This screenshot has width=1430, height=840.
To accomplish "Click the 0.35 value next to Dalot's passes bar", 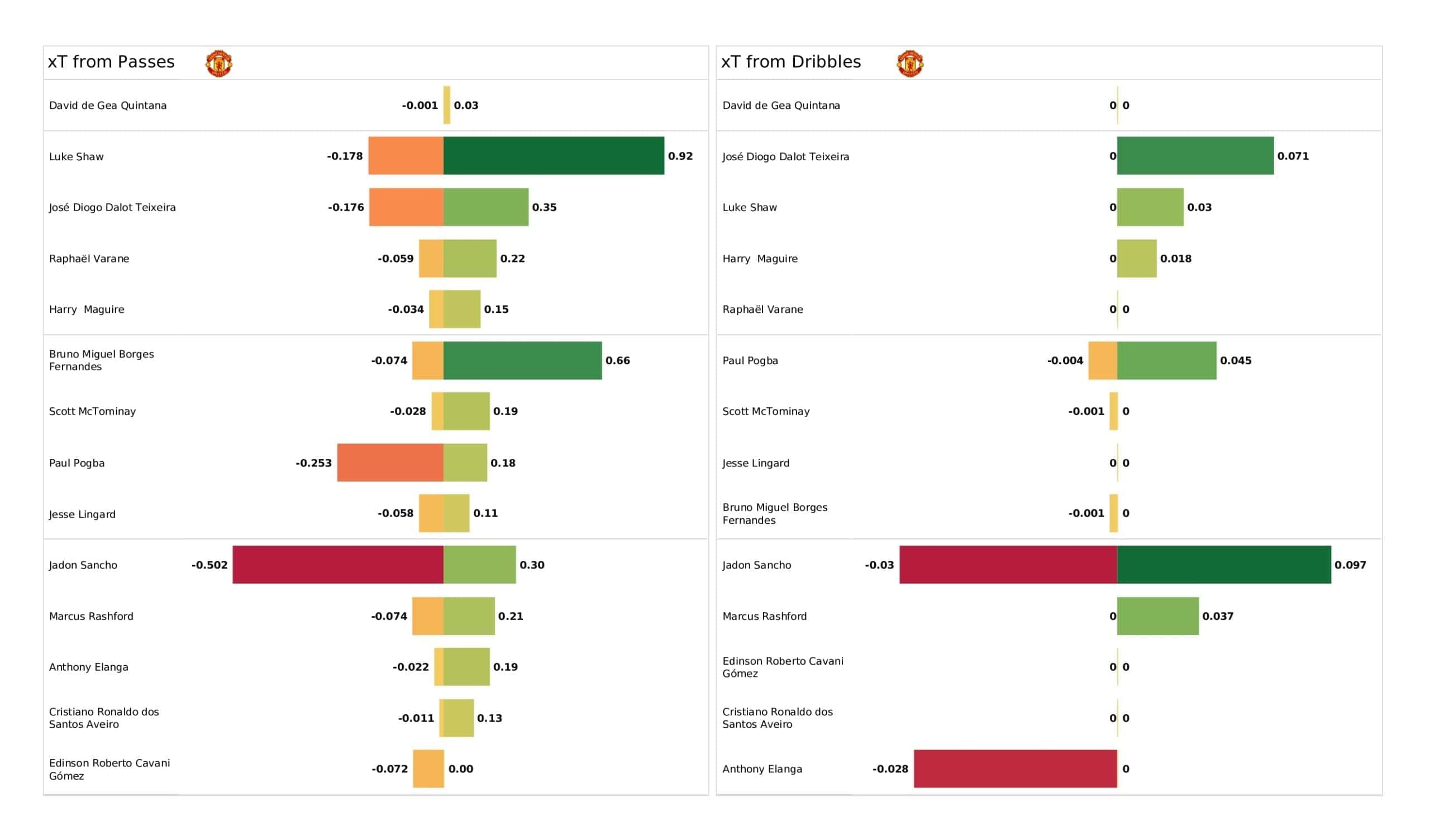I will 544,207.
